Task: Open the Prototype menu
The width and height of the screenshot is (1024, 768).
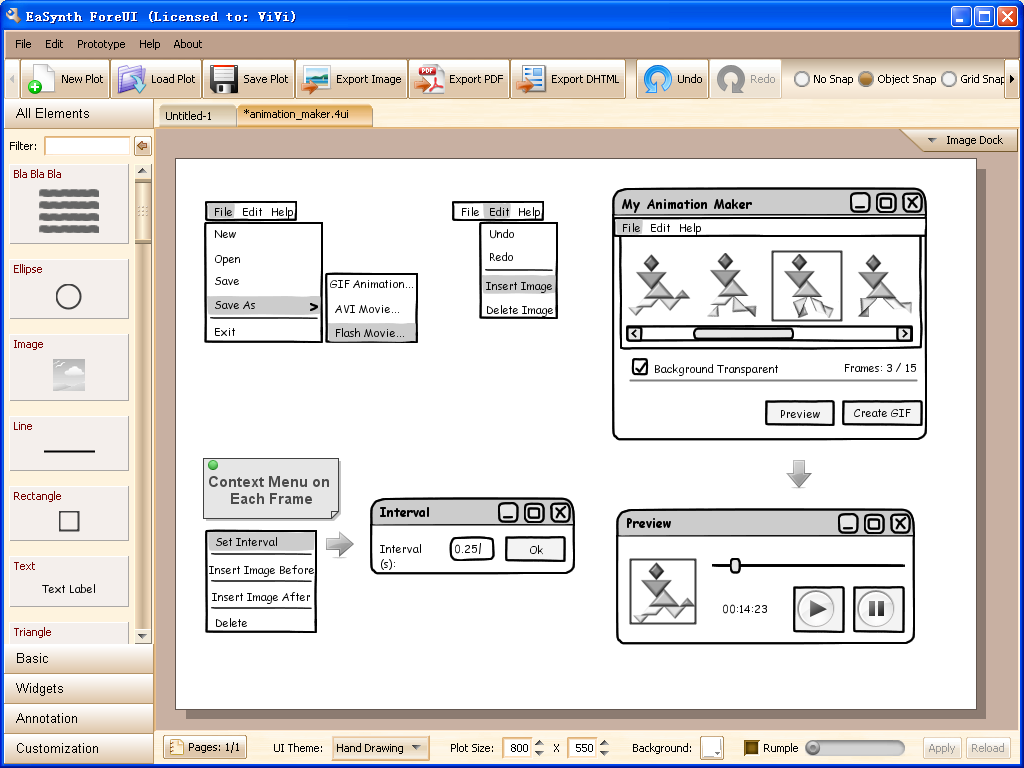Action: point(101,44)
